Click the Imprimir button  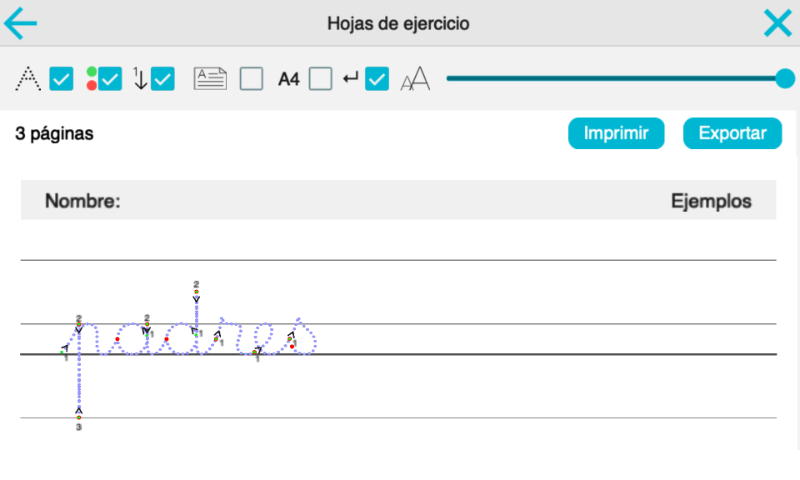click(616, 133)
